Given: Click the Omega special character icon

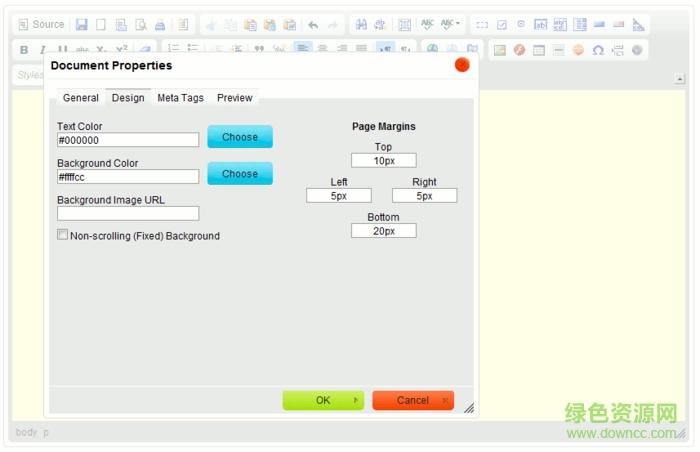Looking at the screenshot, I should [x=598, y=50].
